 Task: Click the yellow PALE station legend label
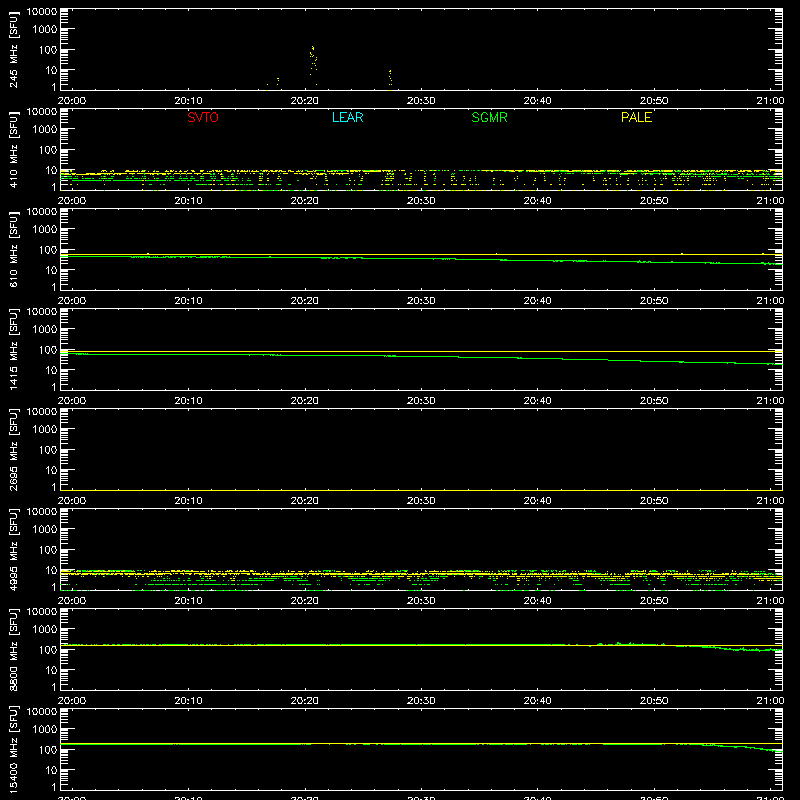[636, 117]
